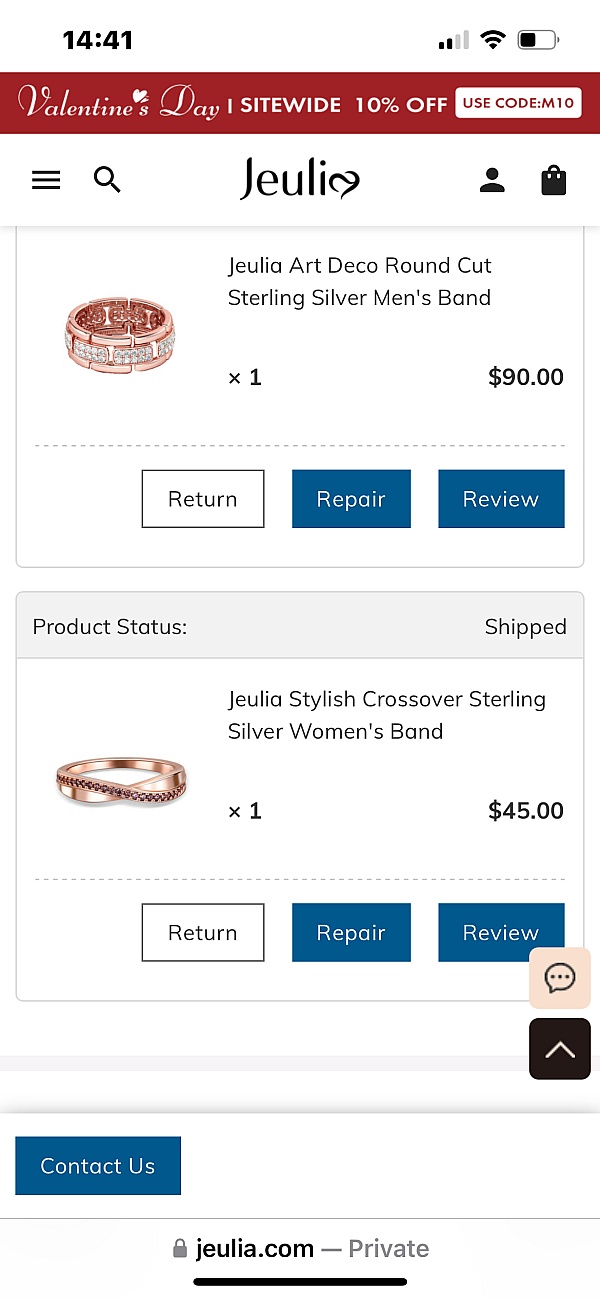This screenshot has height=1298, width=600.
Task: Tap the lock icon beside jeulia.com
Action: pos(180,1249)
